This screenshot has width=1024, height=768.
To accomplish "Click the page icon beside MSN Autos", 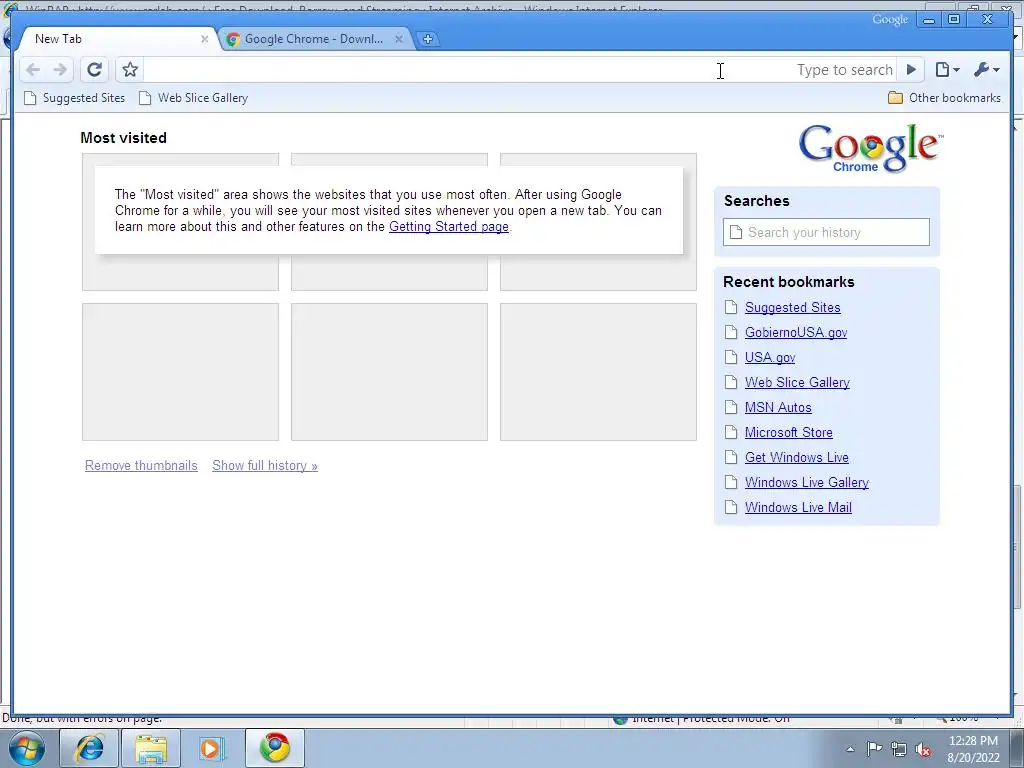I will coord(731,408).
